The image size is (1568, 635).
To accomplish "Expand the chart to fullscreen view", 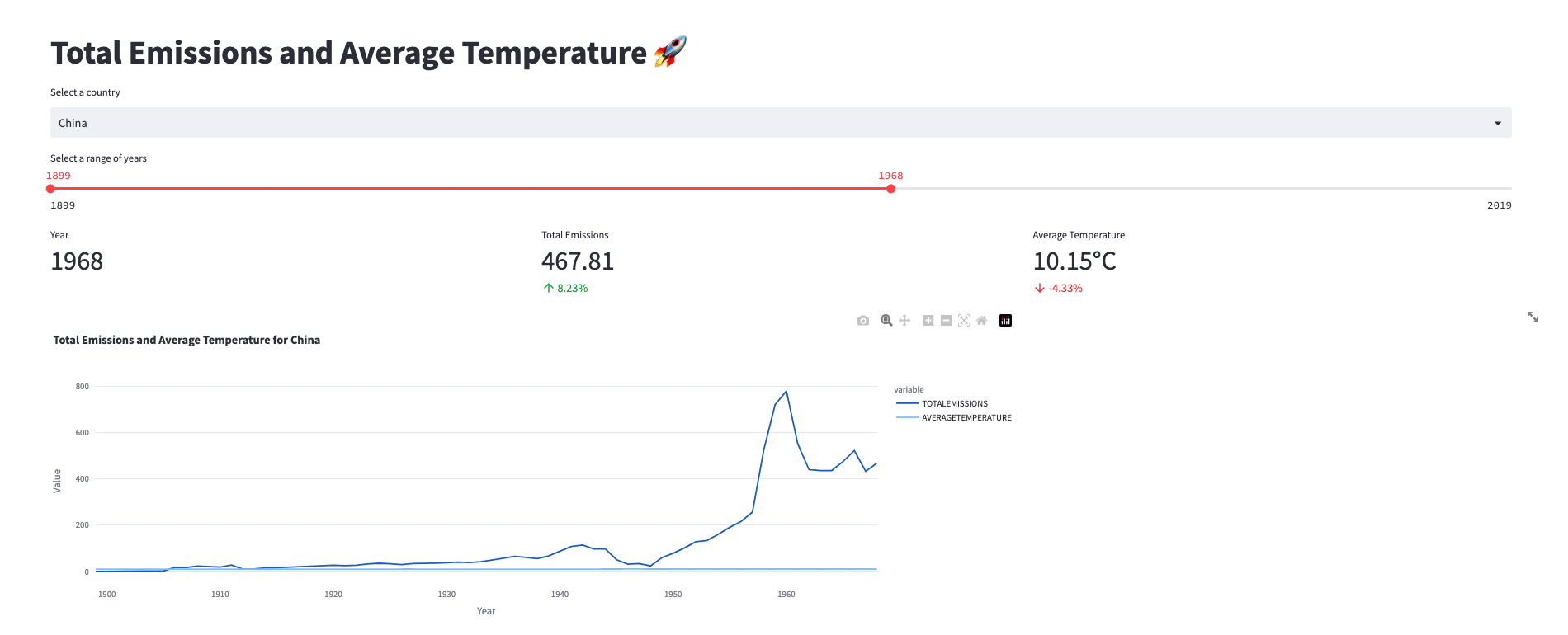I will pos(1533,317).
